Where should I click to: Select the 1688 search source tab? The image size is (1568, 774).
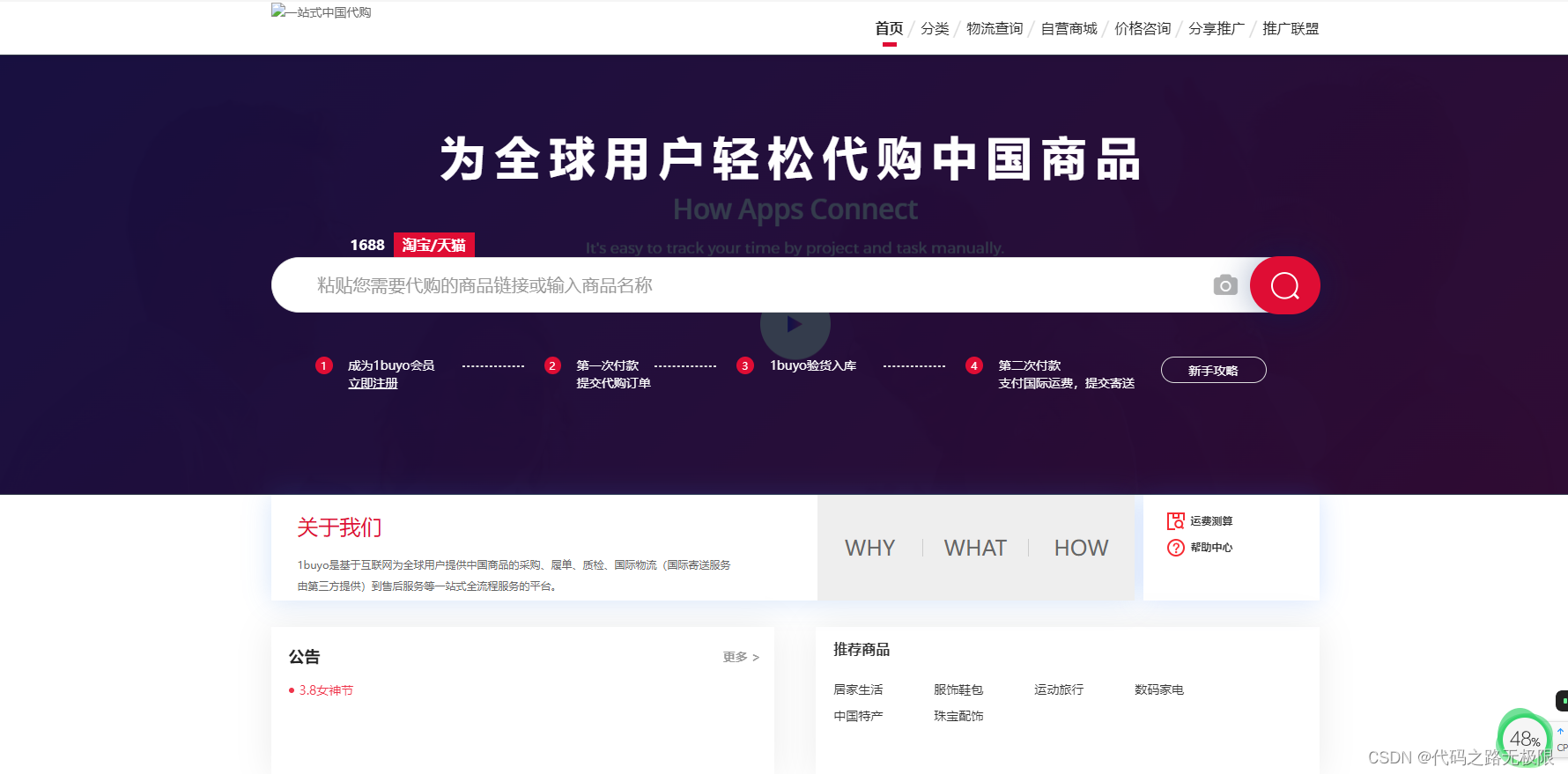point(367,245)
